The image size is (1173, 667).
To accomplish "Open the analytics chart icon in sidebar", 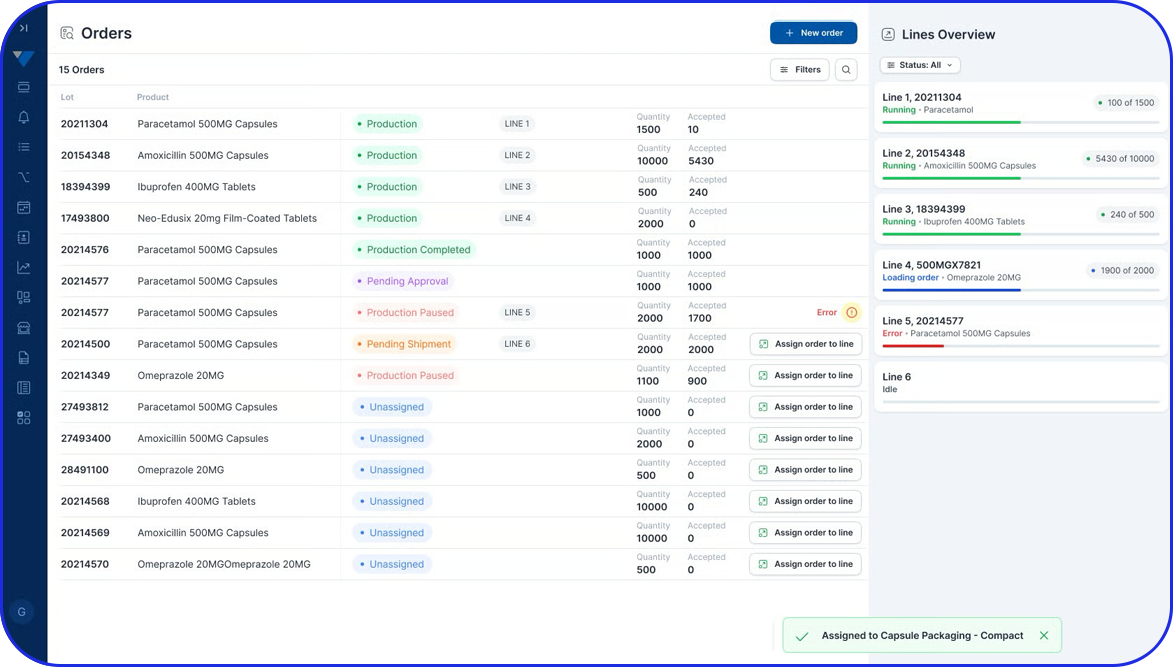I will pos(23,268).
